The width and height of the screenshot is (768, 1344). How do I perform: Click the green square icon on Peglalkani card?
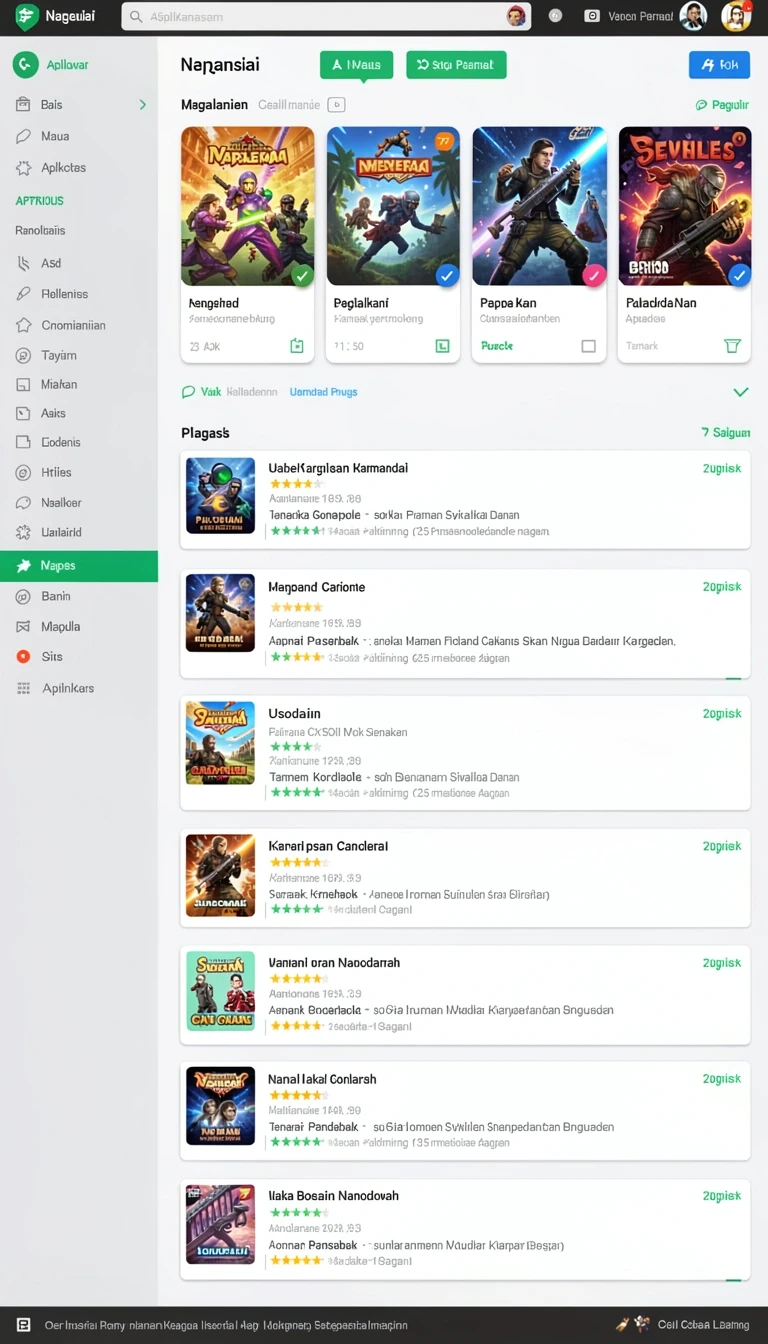click(x=443, y=346)
